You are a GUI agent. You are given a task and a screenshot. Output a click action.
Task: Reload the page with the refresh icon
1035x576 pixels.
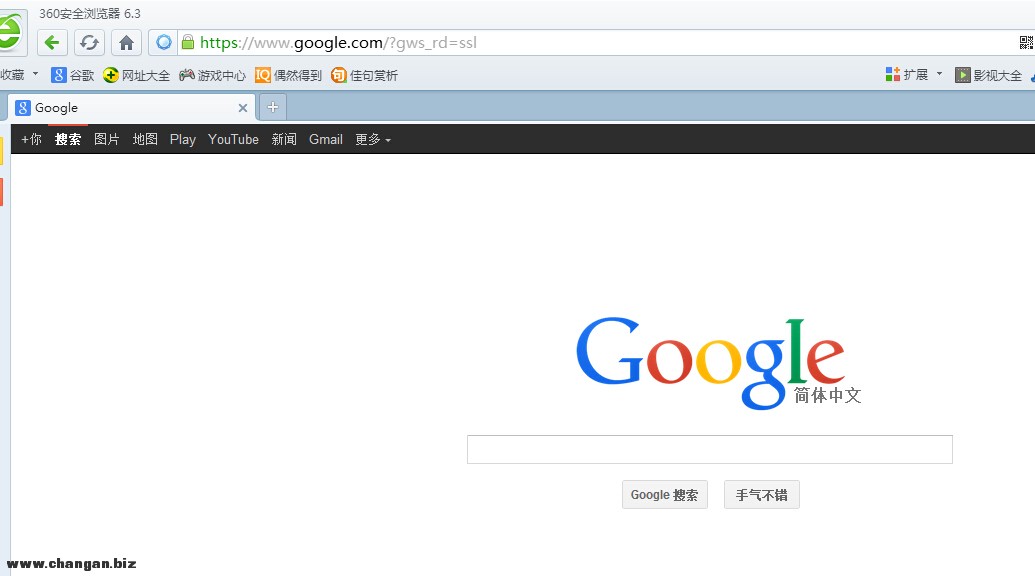coord(90,42)
